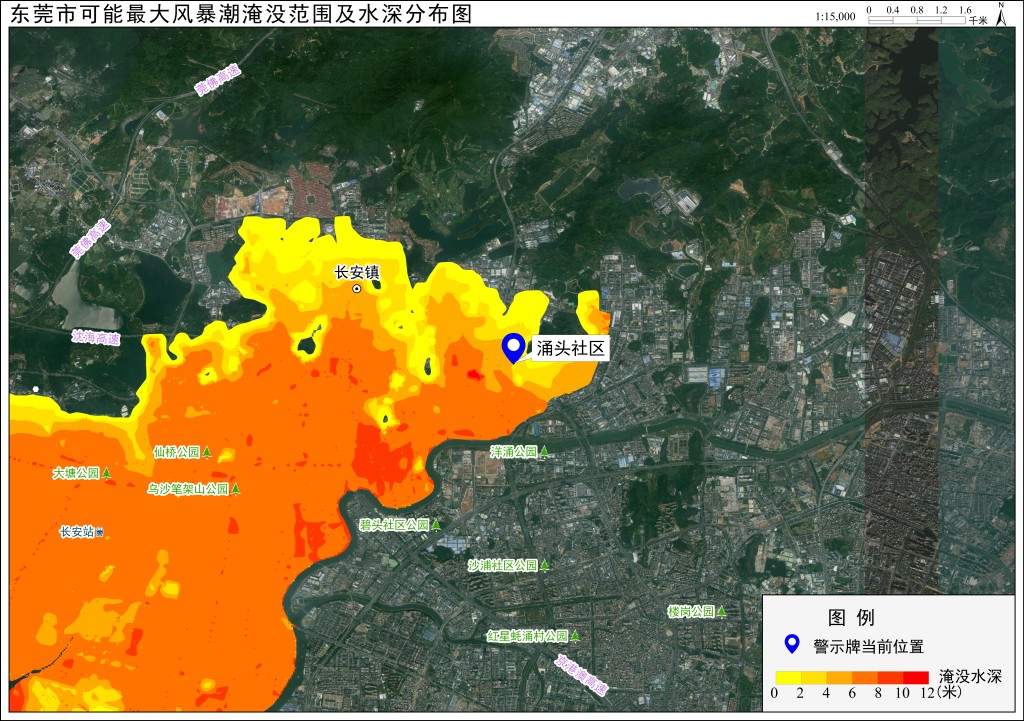Click the 京港澳高速 highway label
Screen dimensions: 1024x721
(x=581, y=675)
